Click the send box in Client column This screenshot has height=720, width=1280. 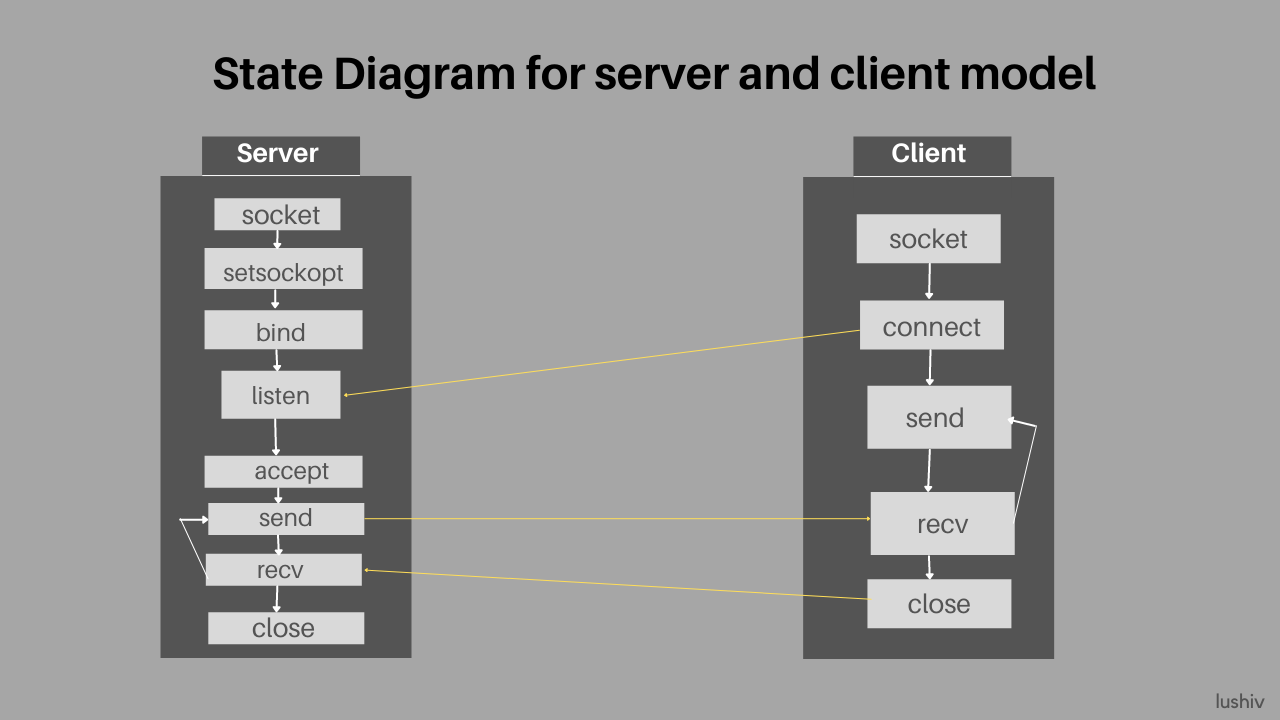(938, 417)
